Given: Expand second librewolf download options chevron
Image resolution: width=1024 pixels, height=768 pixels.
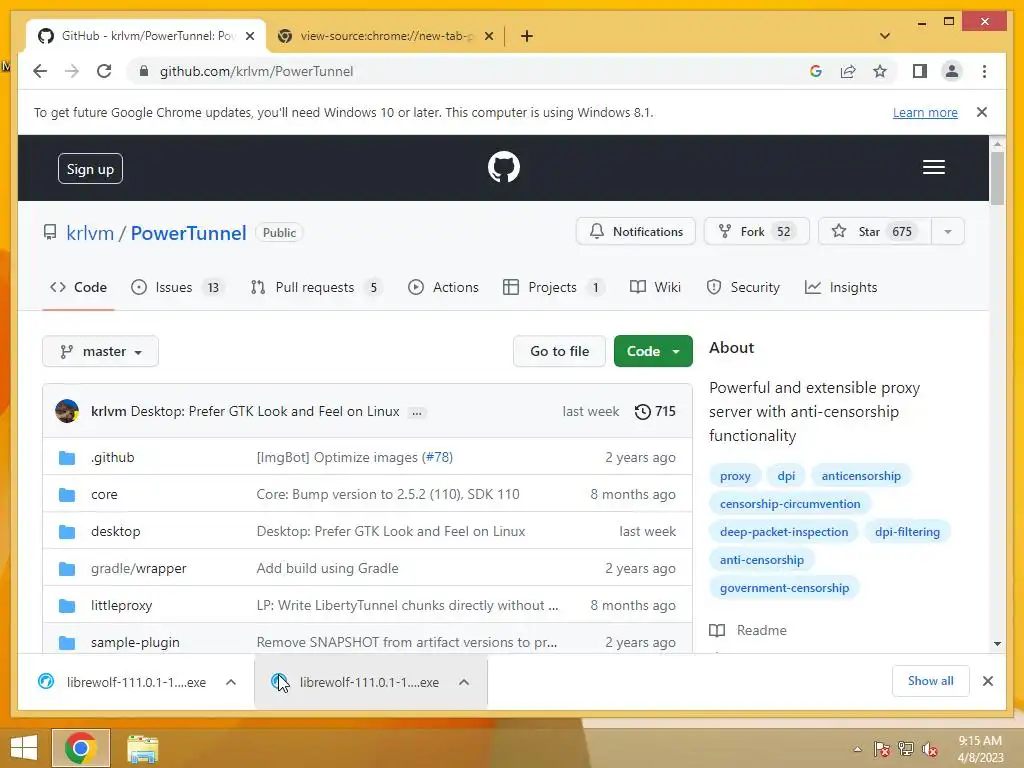Looking at the screenshot, I should click(x=464, y=682).
